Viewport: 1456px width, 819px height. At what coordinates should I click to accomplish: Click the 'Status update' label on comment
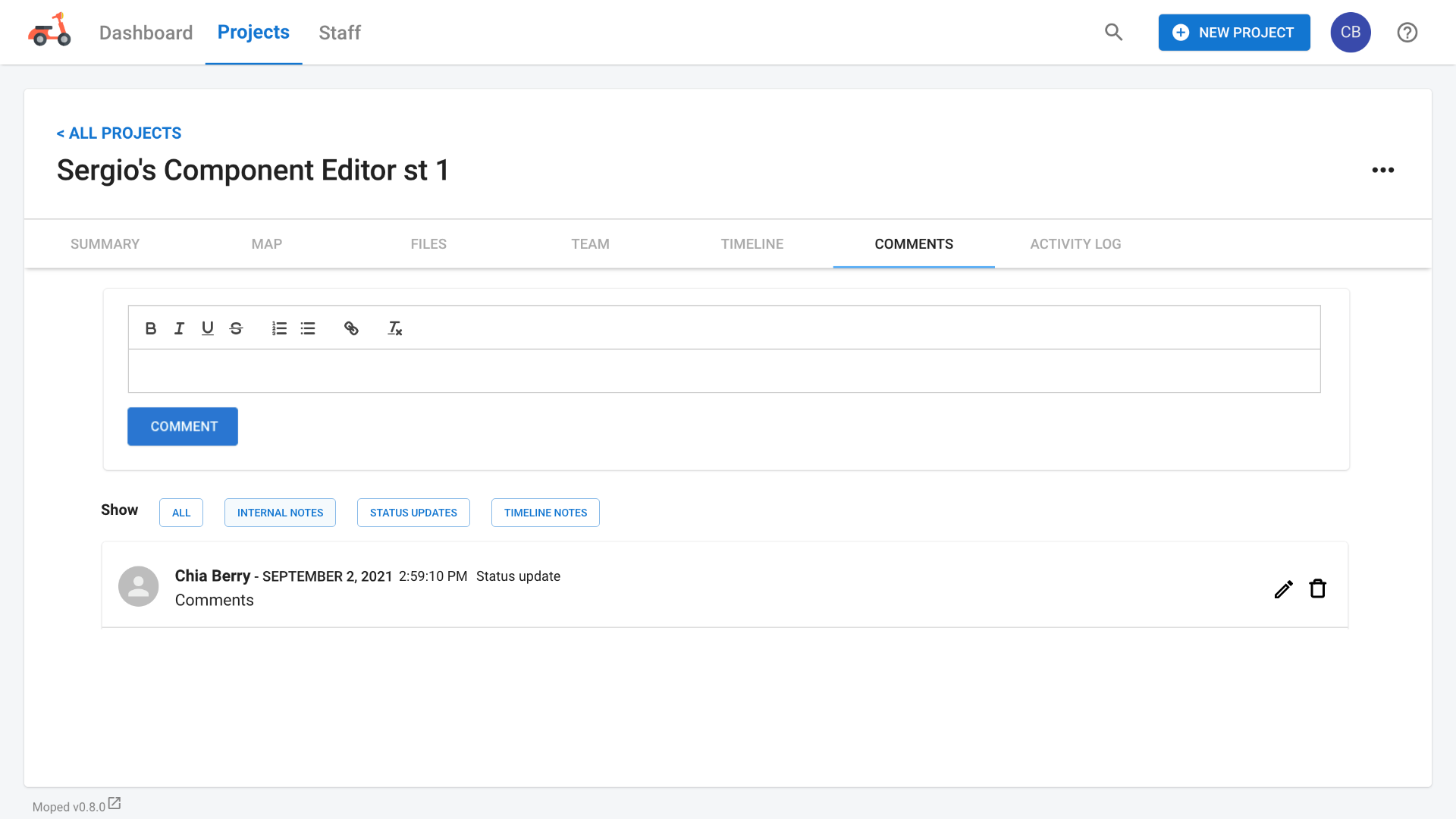[518, 576]
